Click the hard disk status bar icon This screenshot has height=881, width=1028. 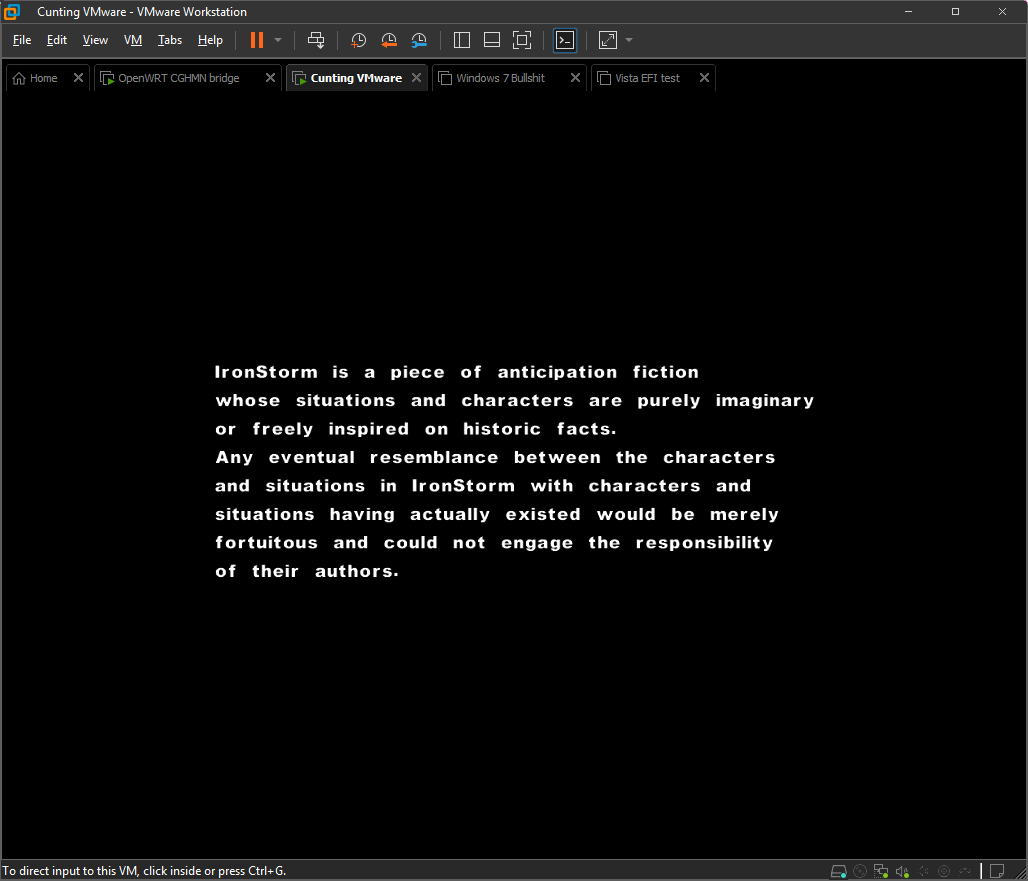[x=839, y=871]
